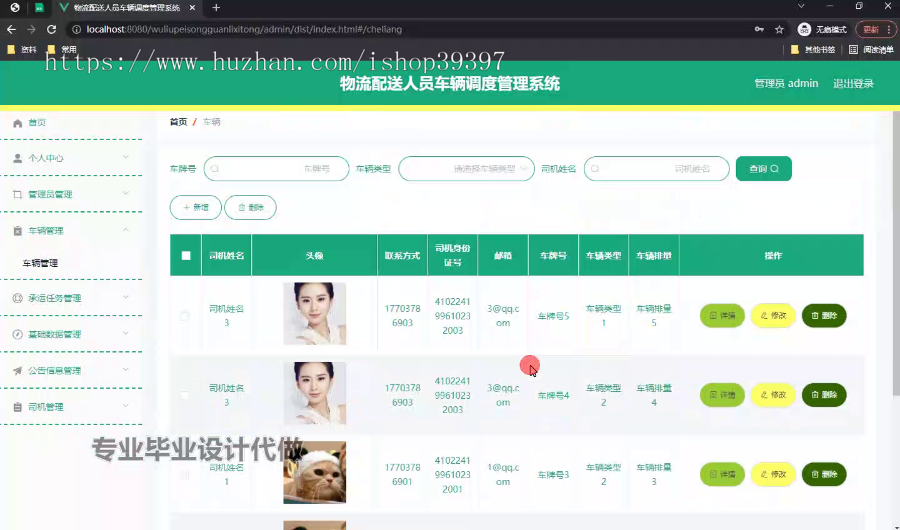Image resolution: width=900 pixels, height=530 pixels.
Task: Open the 资料 bookmark folder
Action: click(22, 49)
